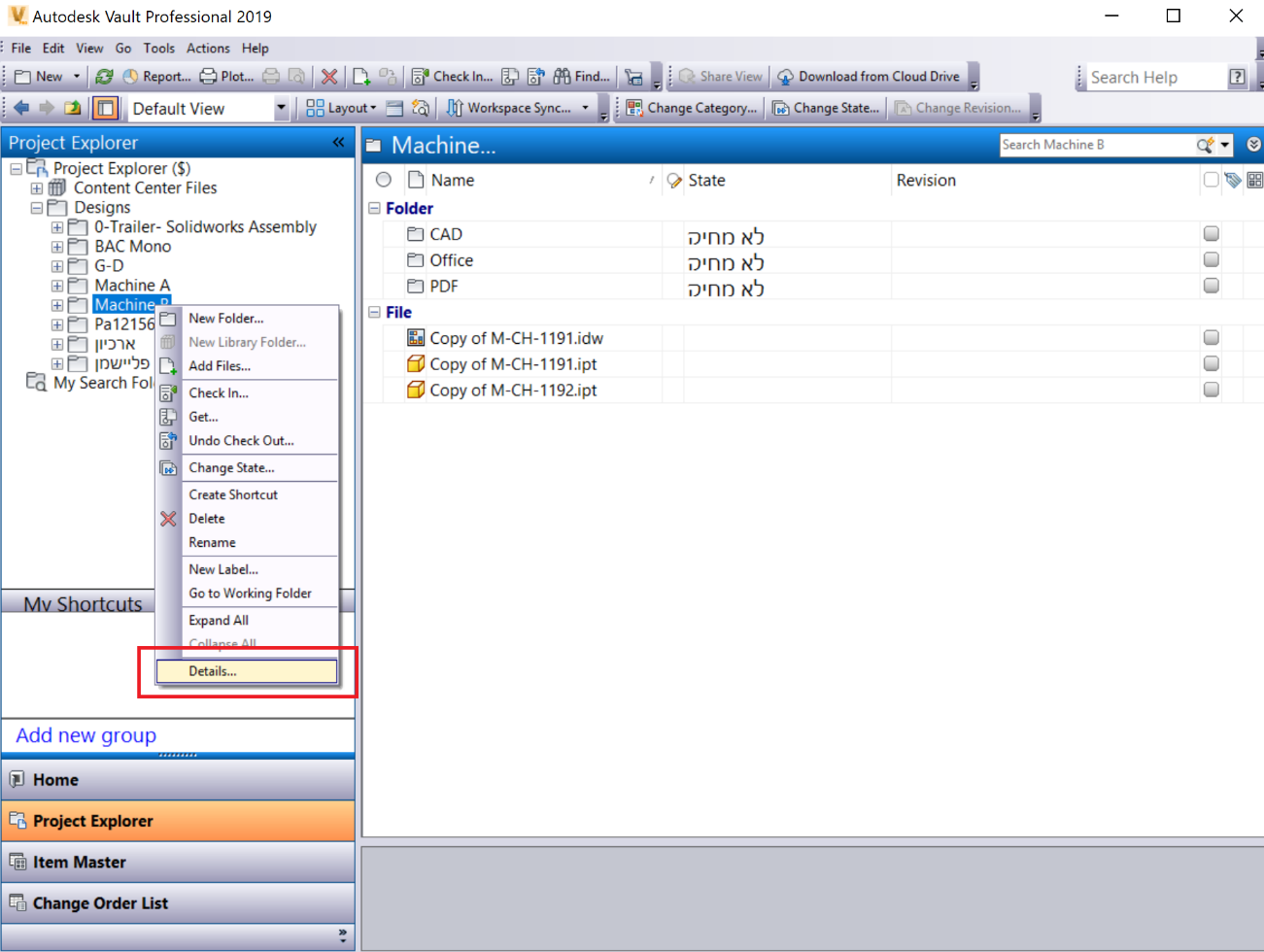The height and width of the screenshot is (952, 1264).
Task: Click the Add Files page icon
Action: (x=361, y=76)
